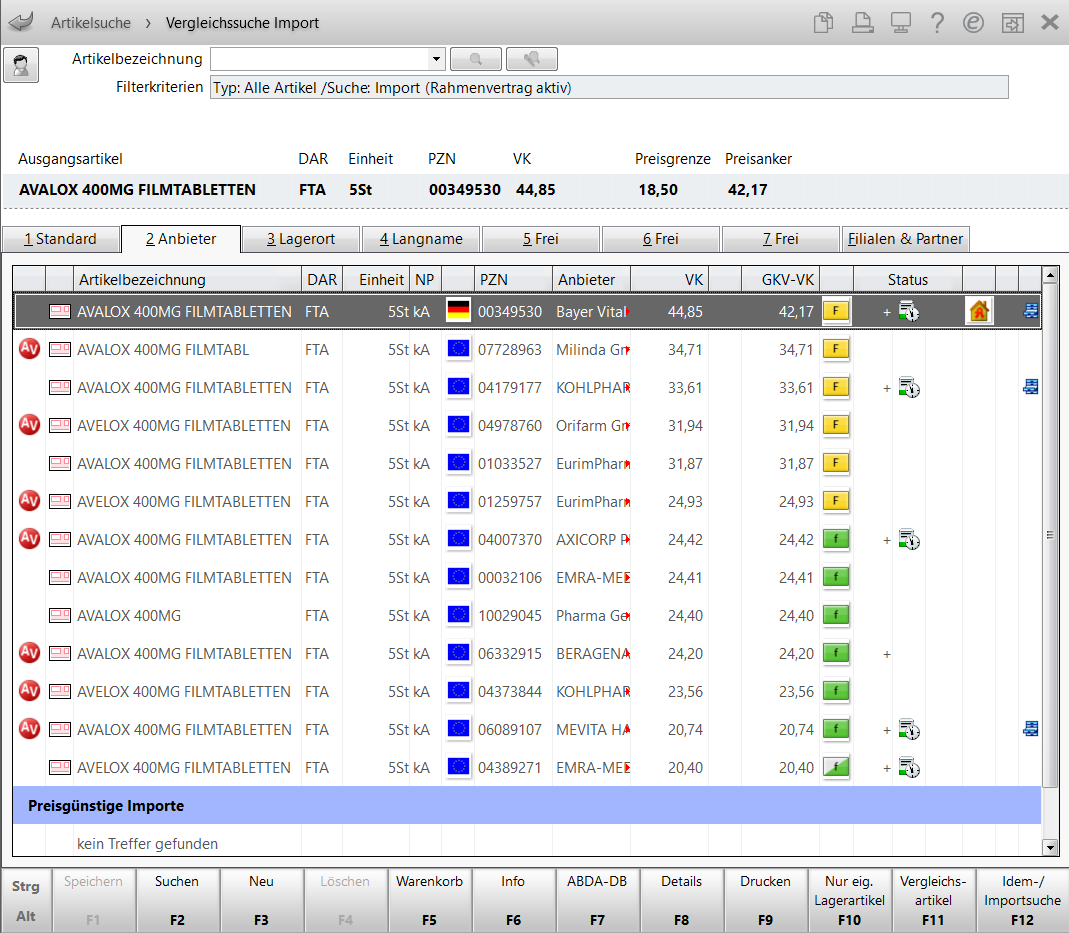1069x933 pixels.
Task: Click the delivery status icon in row 04007370
Action: click(909, 540)
